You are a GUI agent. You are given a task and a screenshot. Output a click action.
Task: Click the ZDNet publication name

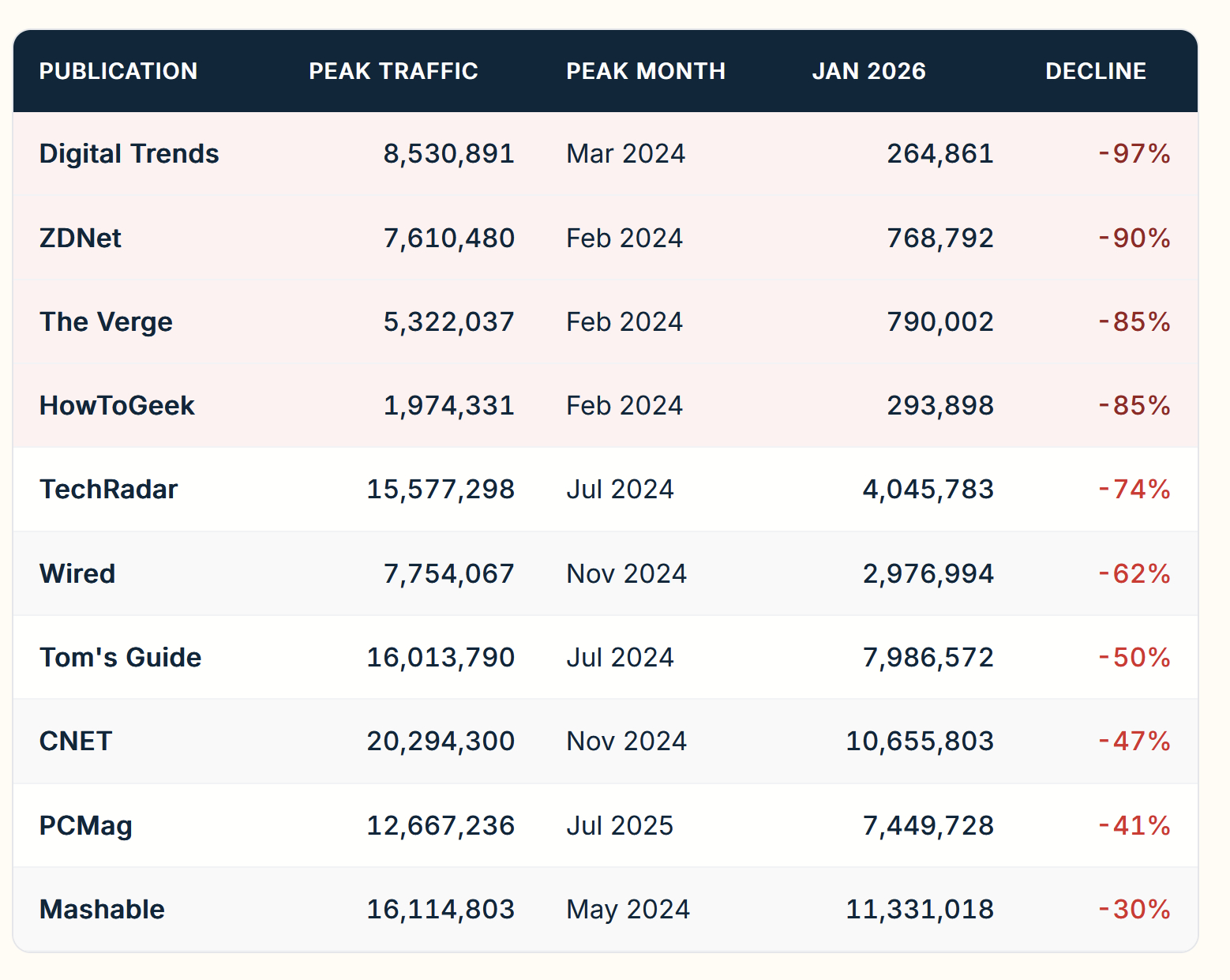(81, 238)
